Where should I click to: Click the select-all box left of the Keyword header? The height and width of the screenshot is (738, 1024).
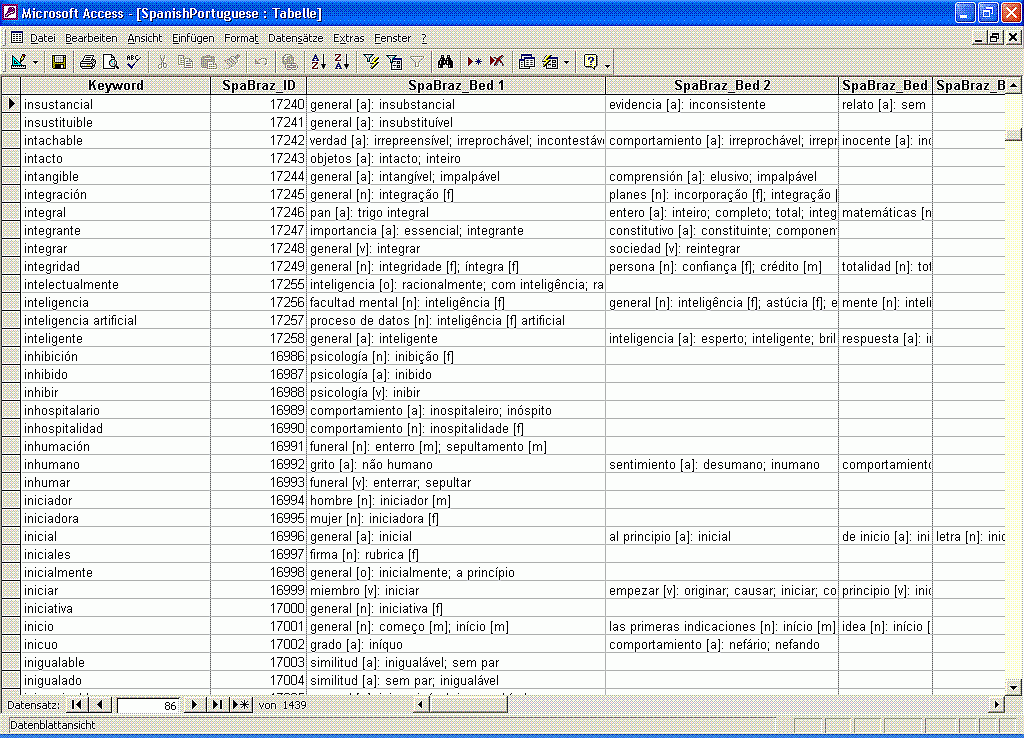click(11, 85)
